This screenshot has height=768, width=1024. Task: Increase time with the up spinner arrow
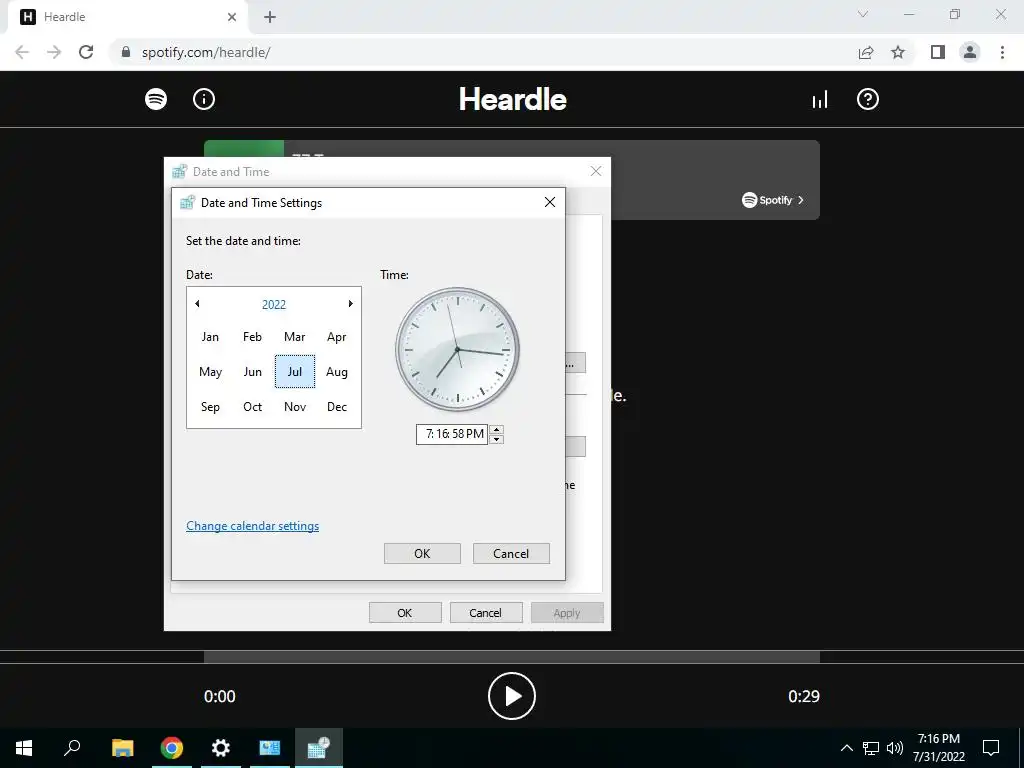click(x=496, y=429)
